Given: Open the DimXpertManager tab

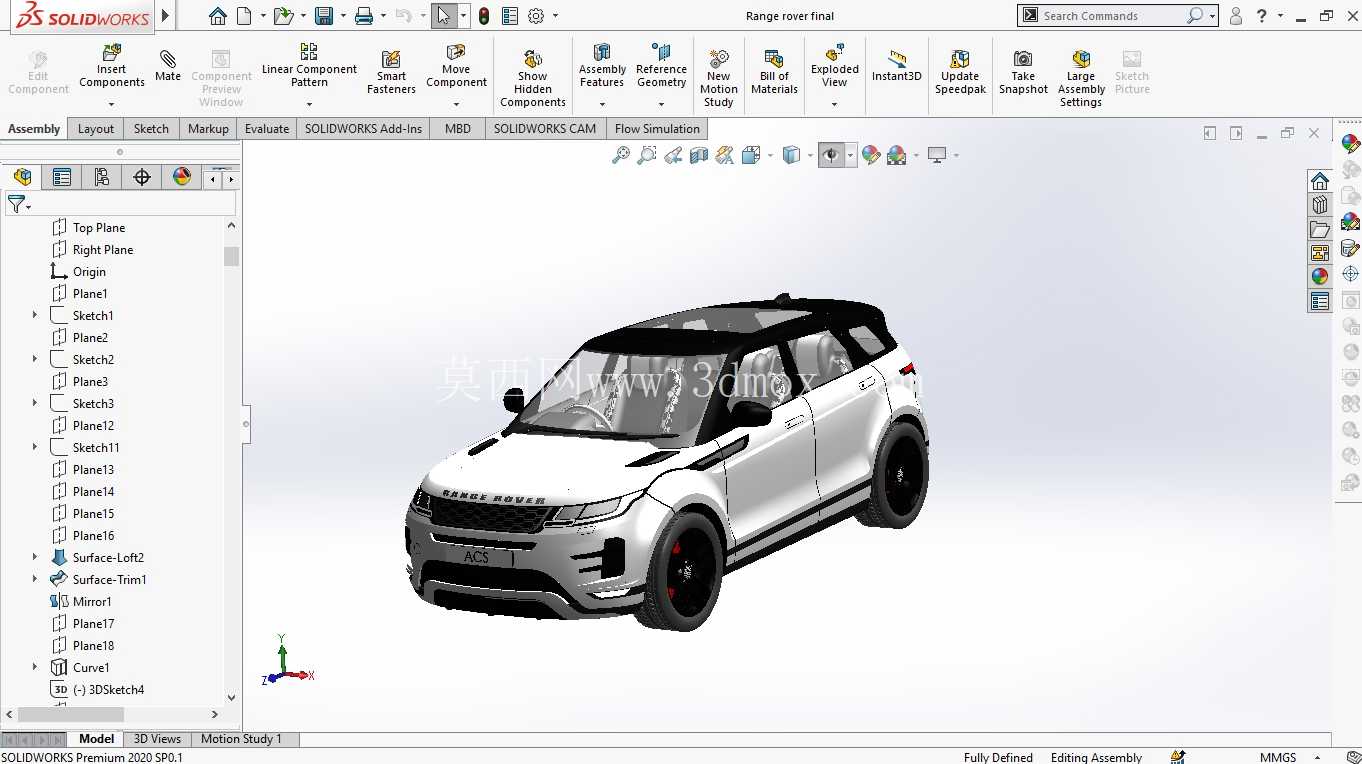Looking at the screenshot, I should [x=142, y=177].
